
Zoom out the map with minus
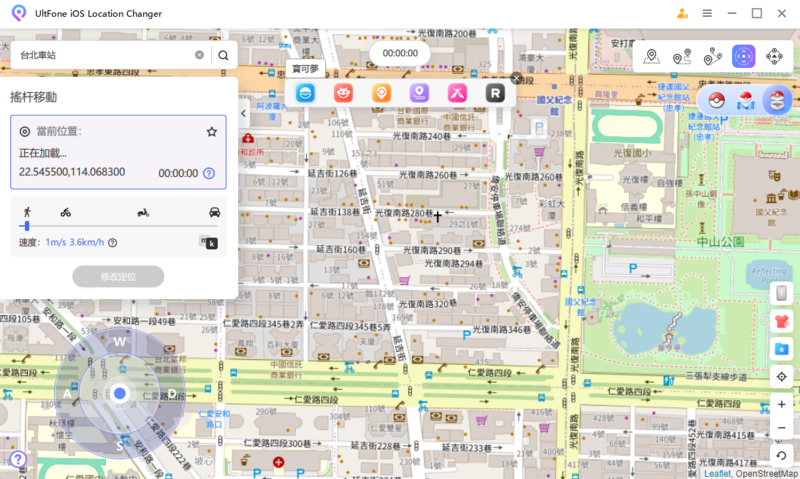click(781, 427)
